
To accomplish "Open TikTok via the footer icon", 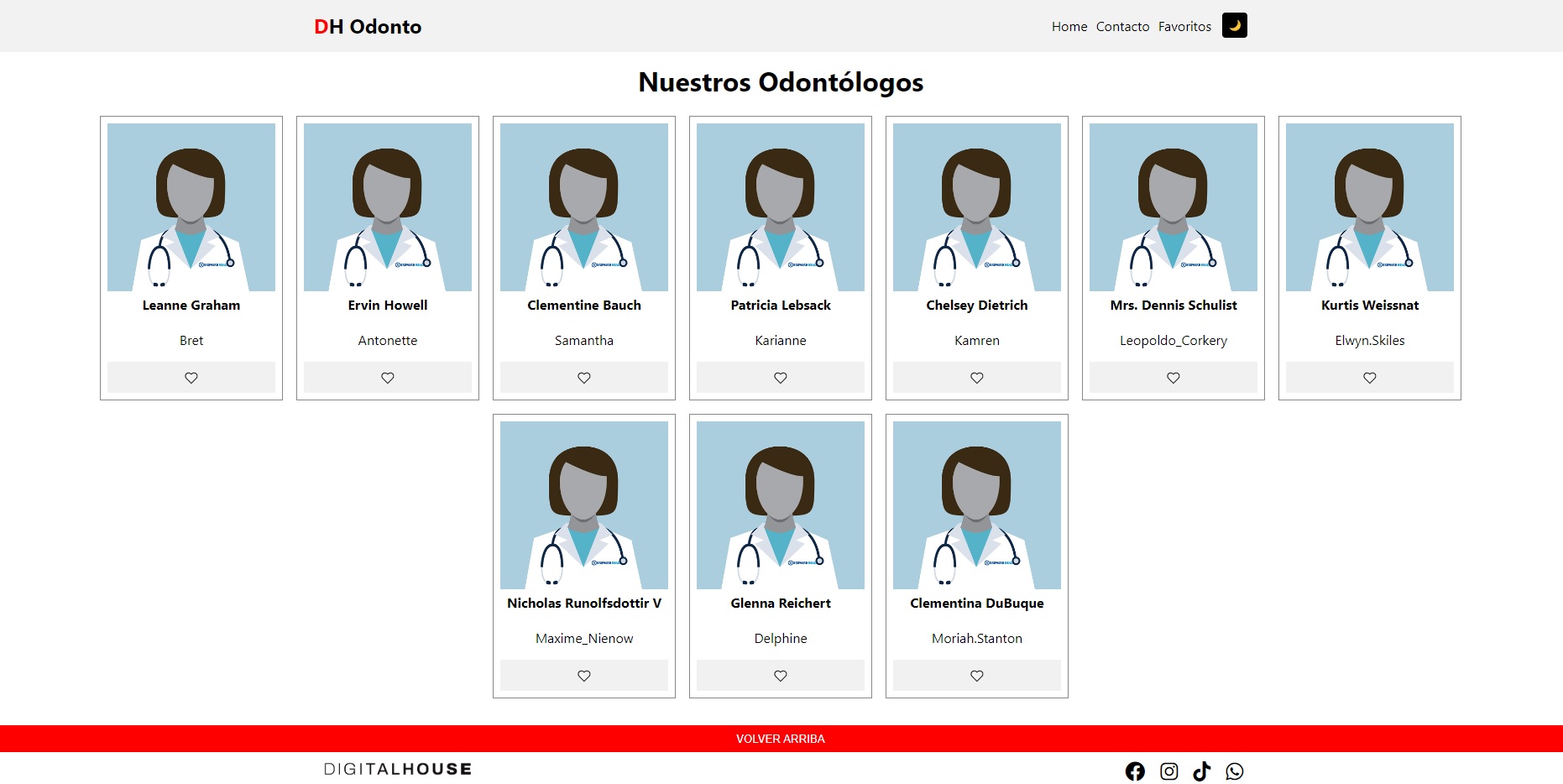I will pos(1202,770).
